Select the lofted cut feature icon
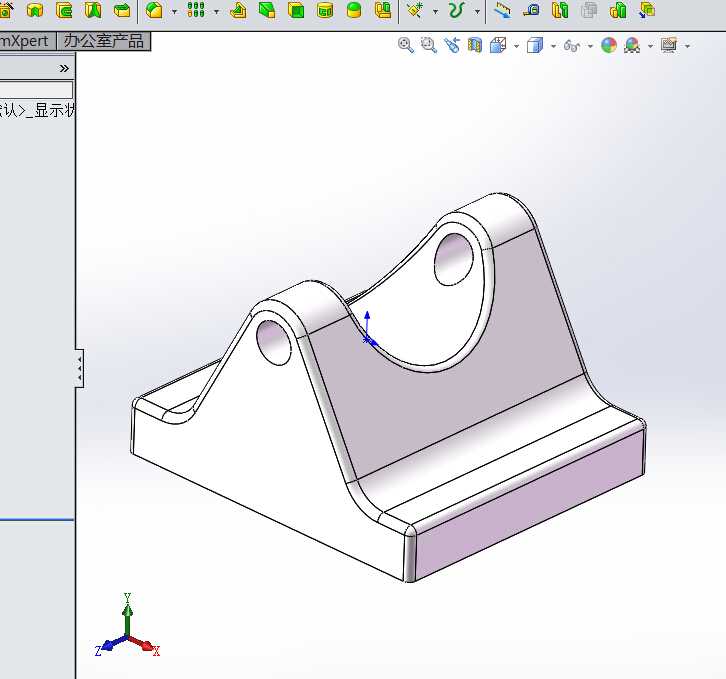The image size is (726, 679). [93, 10]
